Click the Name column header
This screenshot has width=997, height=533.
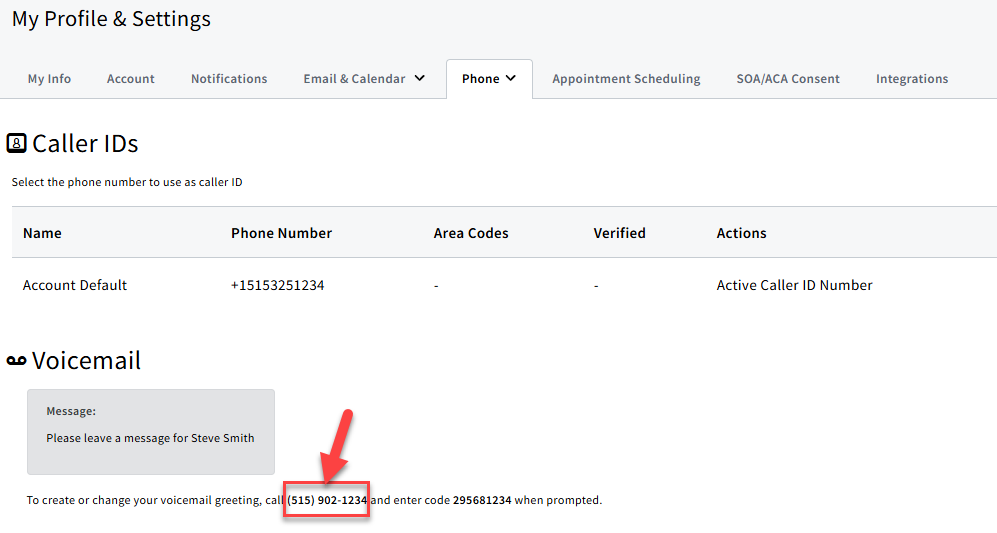[42, 233]
